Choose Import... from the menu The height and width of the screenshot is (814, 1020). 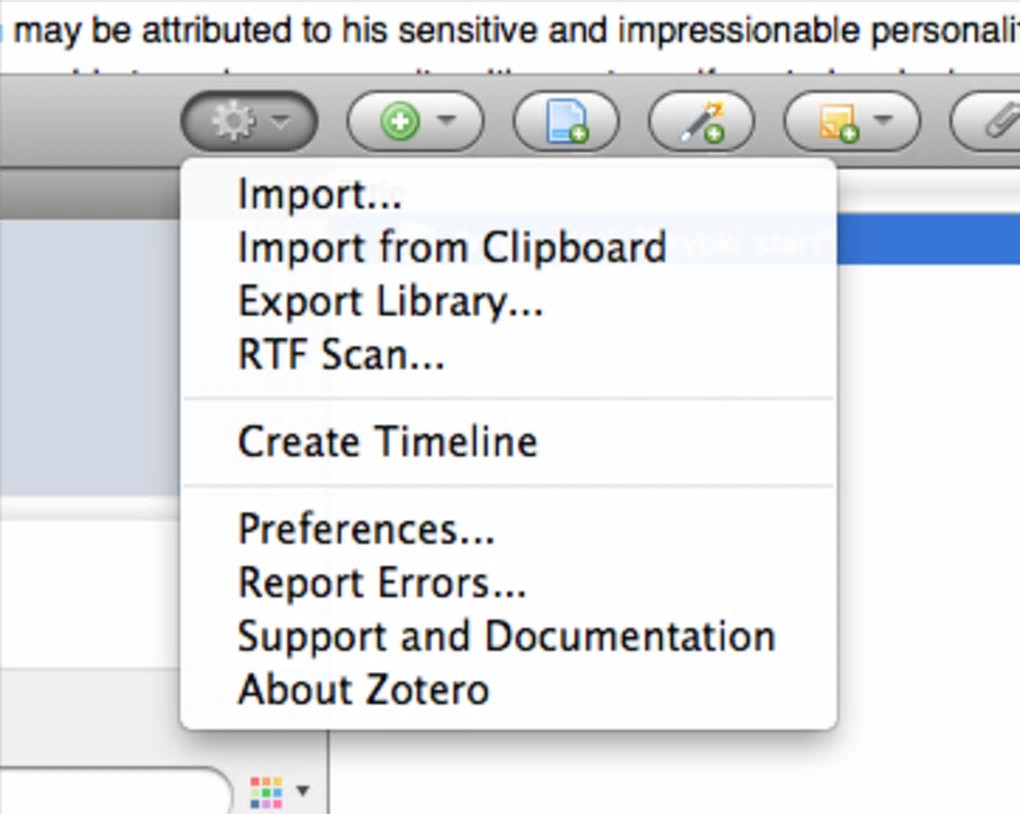[320, 194]
